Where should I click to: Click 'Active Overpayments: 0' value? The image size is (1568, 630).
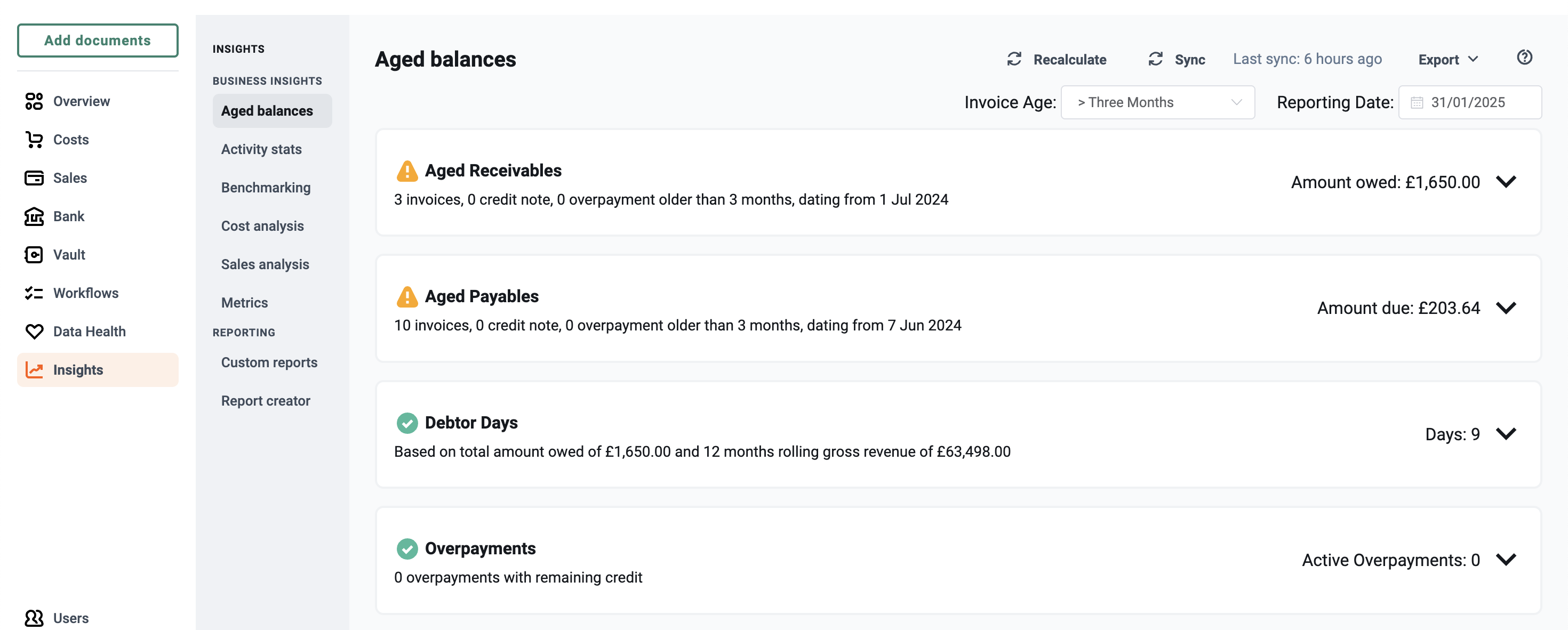coord(1391,560)
